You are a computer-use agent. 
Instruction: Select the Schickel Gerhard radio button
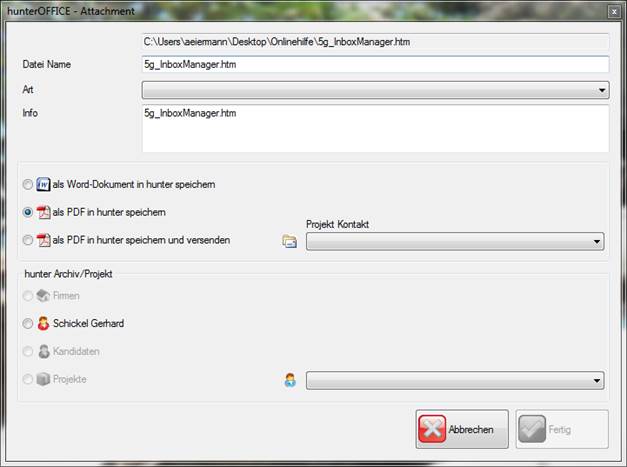[27, 324]
